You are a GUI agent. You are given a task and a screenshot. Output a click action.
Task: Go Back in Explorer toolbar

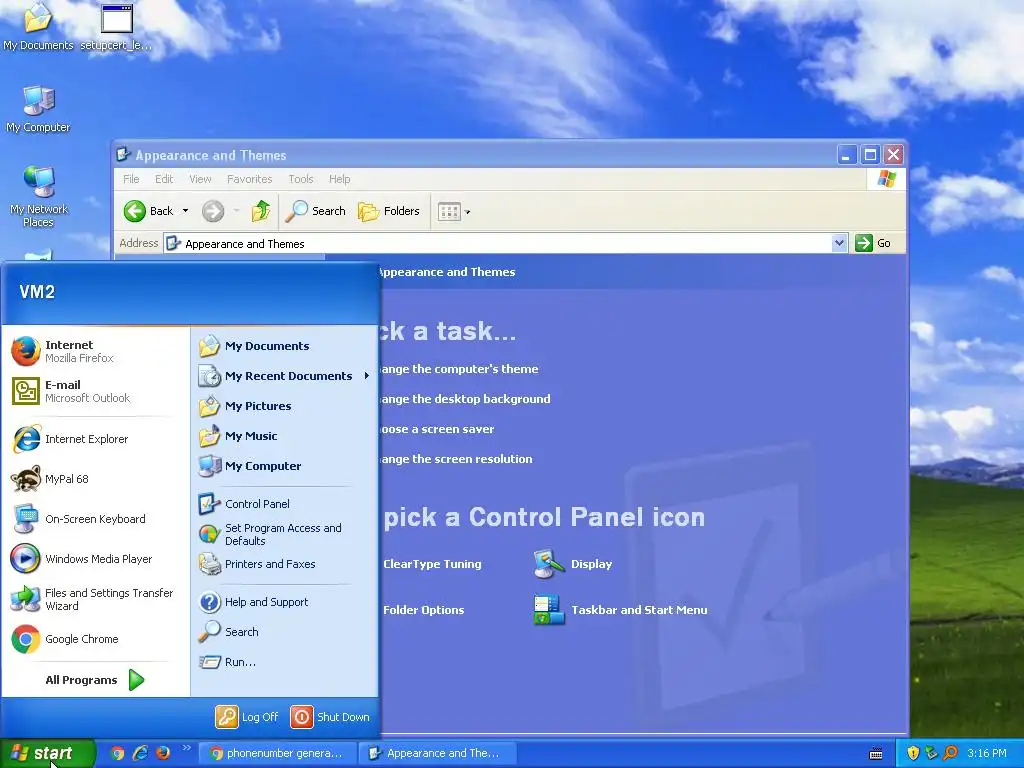[149, 211]
